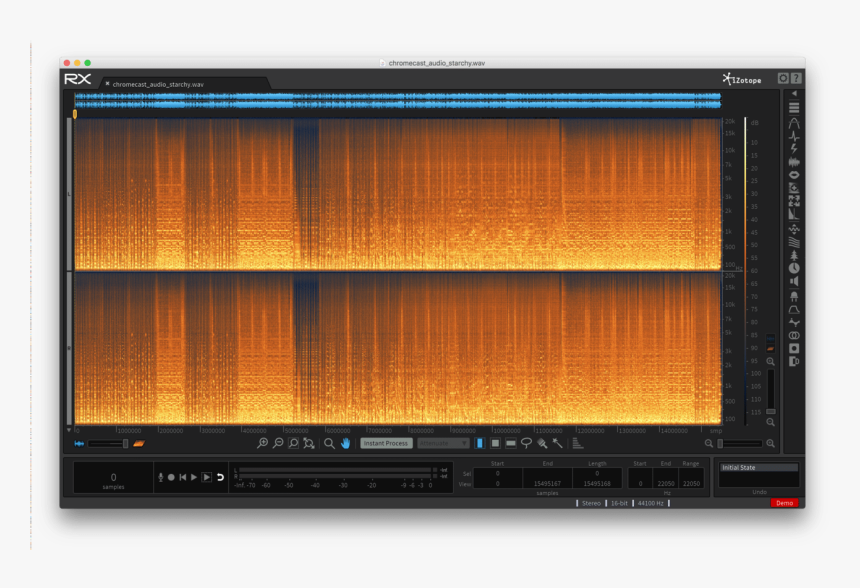Choose the magic wand selection tool
This screenshot has width=860, height=588.
click(557, 443)
